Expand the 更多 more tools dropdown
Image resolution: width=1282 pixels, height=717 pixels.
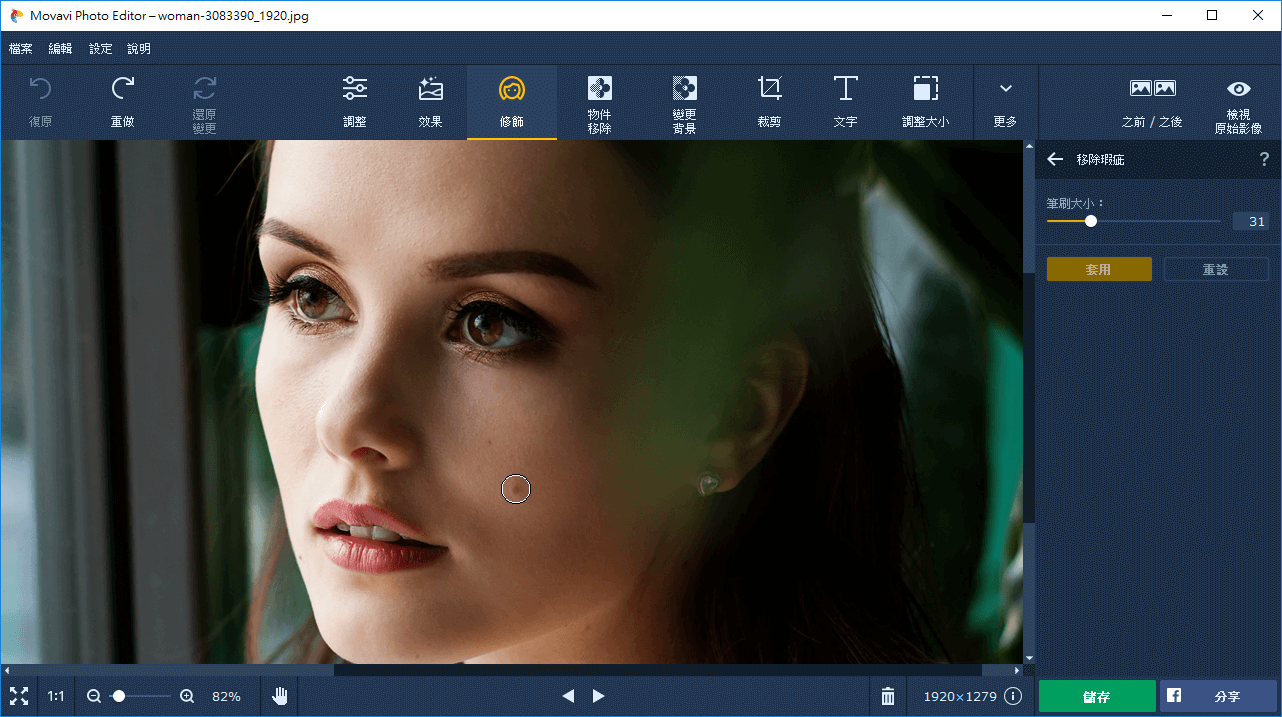tap(1005, 101)
